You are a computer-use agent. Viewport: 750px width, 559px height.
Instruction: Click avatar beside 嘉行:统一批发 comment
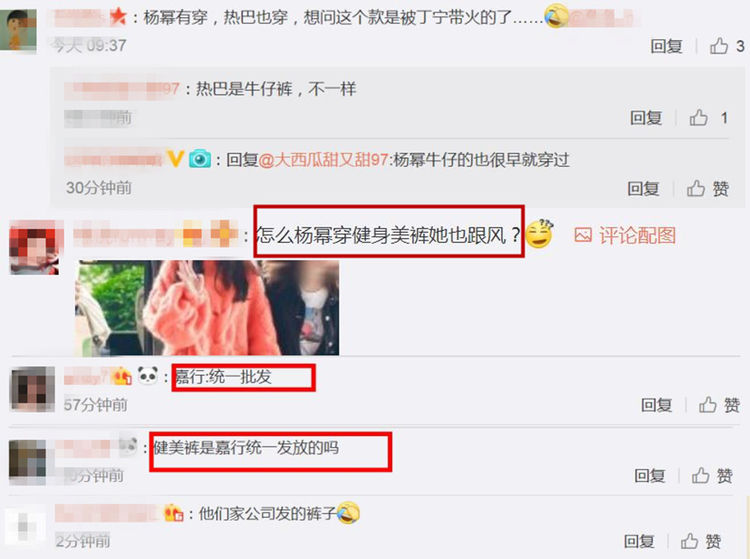[32, 389]
